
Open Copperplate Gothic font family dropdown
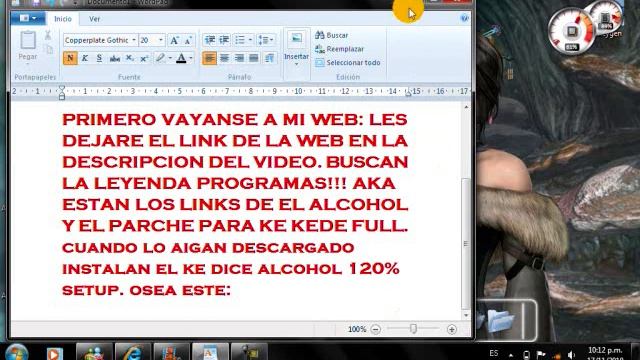point(134,40)
